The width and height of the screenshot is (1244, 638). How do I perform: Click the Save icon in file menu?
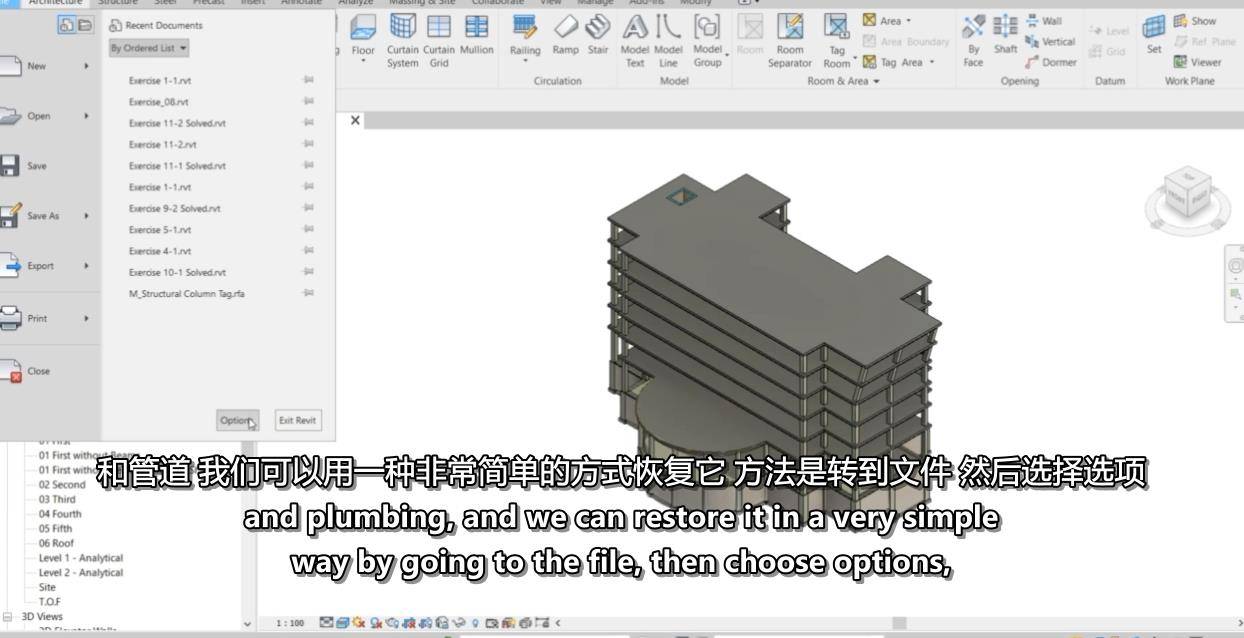(x=9, y=166)
